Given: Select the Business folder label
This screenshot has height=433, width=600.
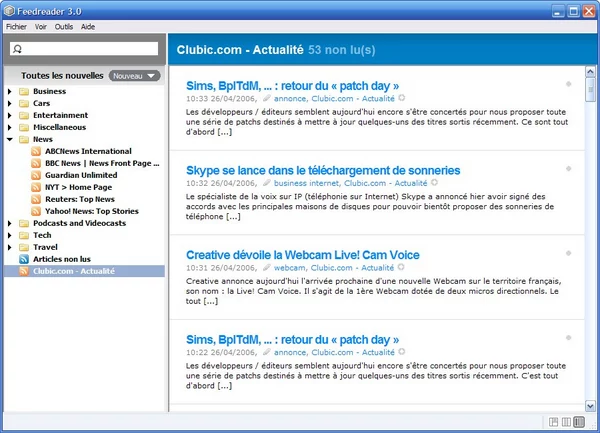Looking at the screenshot, I should coord(49,91).
